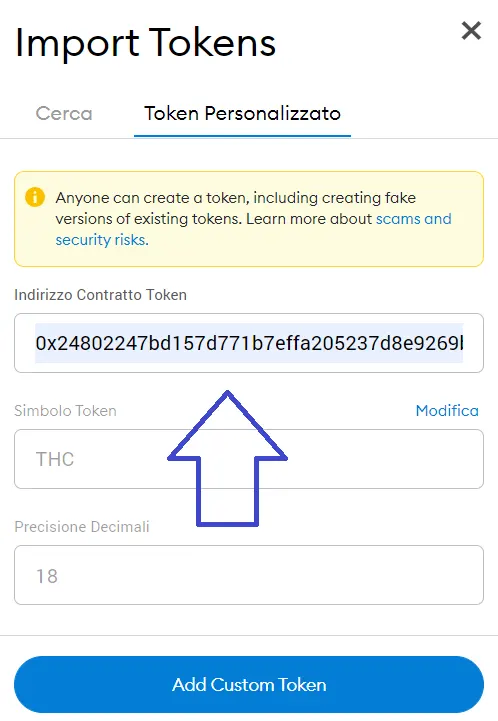The width and height of the screenshot is (498, 721).
Task: Click the yellow info warning icon
Action: (x=35, y=197)
